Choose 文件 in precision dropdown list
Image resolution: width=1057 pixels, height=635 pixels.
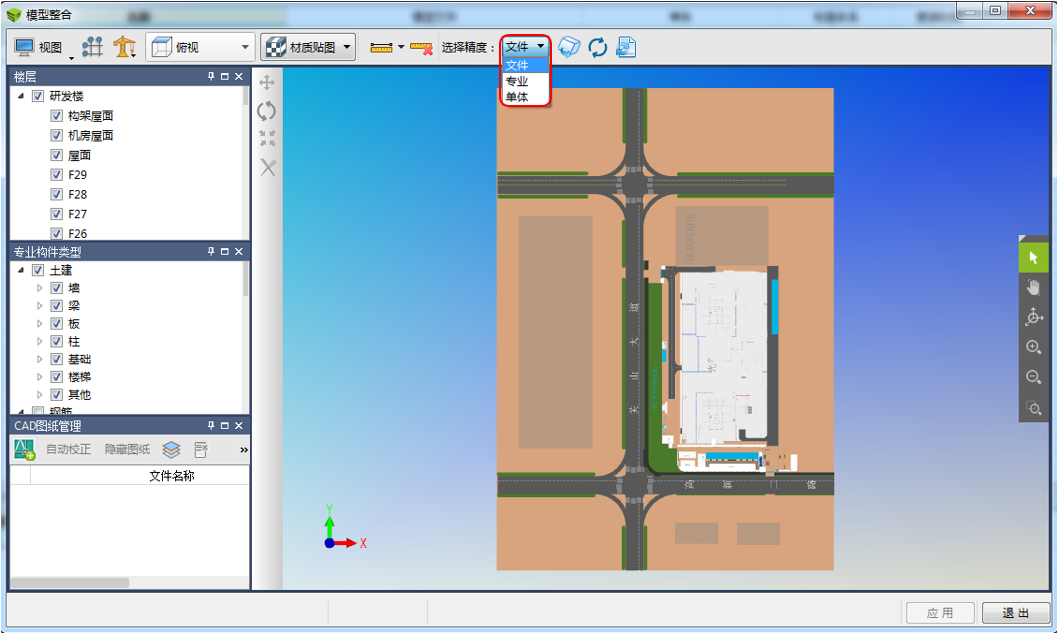(x=525, y=65)
